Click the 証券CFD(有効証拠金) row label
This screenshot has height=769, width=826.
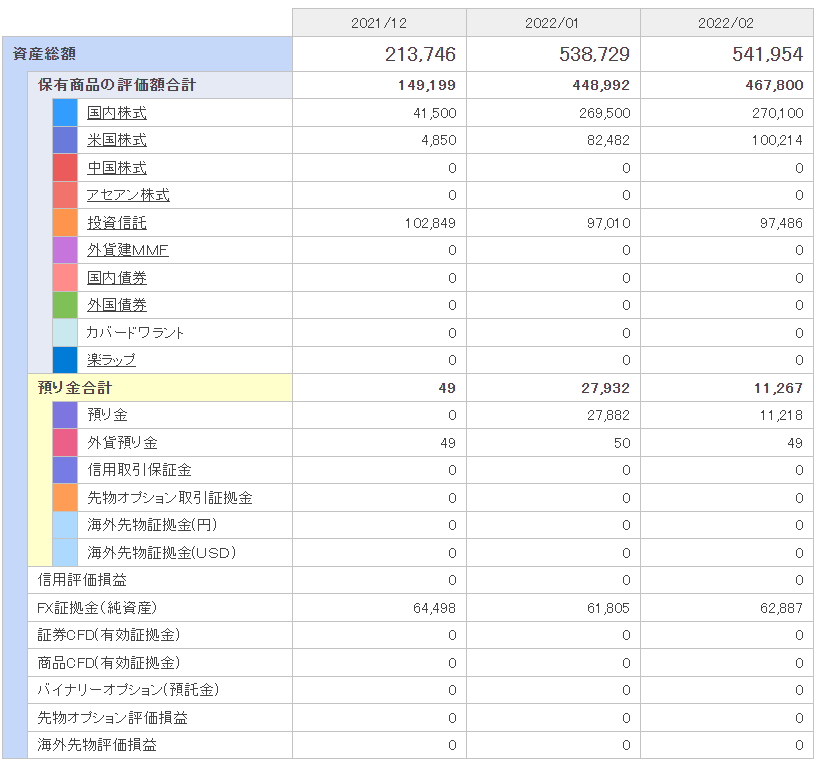pos(109,635)
